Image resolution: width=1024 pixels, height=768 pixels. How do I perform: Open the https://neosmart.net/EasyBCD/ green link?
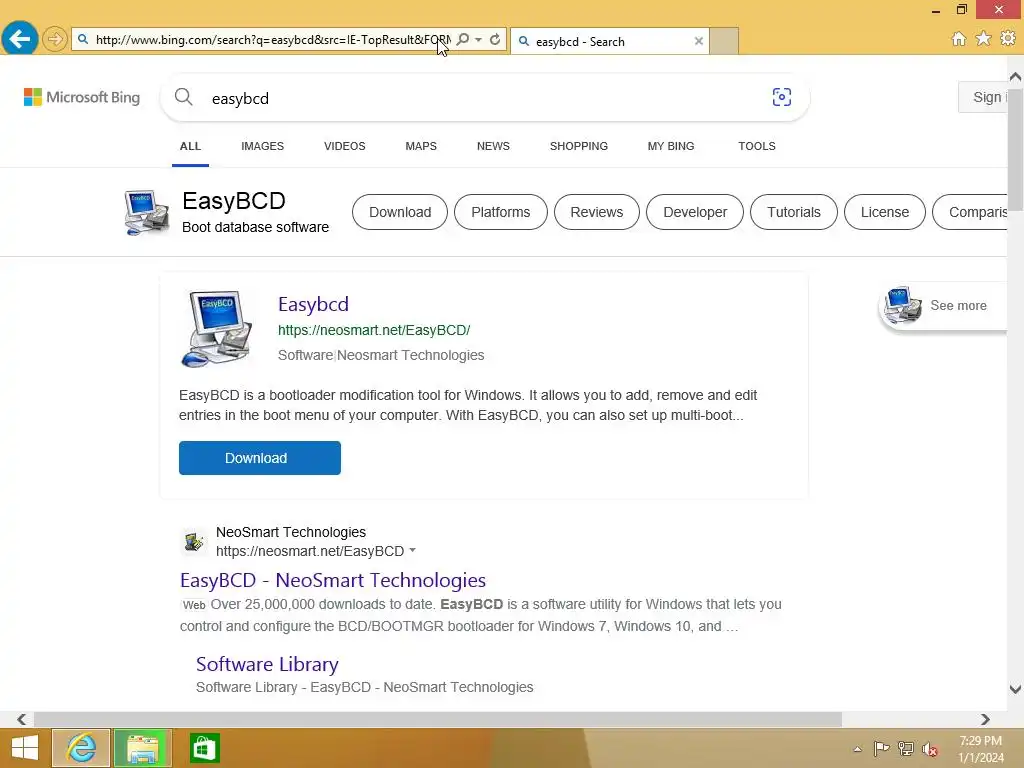click(374, 330)
